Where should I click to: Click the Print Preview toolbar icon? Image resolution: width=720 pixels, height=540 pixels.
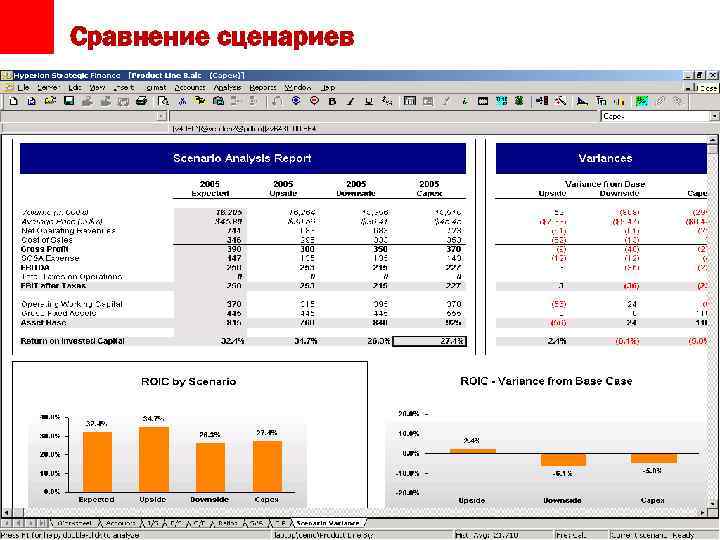[163, 101]
